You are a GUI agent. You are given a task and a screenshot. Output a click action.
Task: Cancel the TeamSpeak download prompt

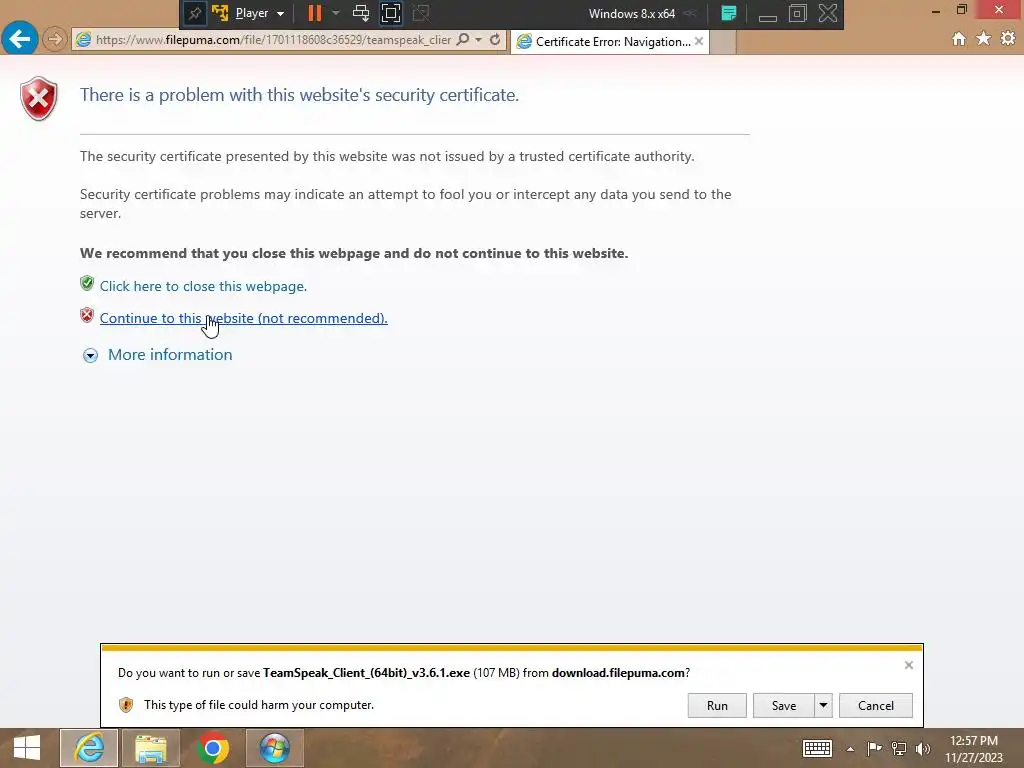click(x=876, y=705)
